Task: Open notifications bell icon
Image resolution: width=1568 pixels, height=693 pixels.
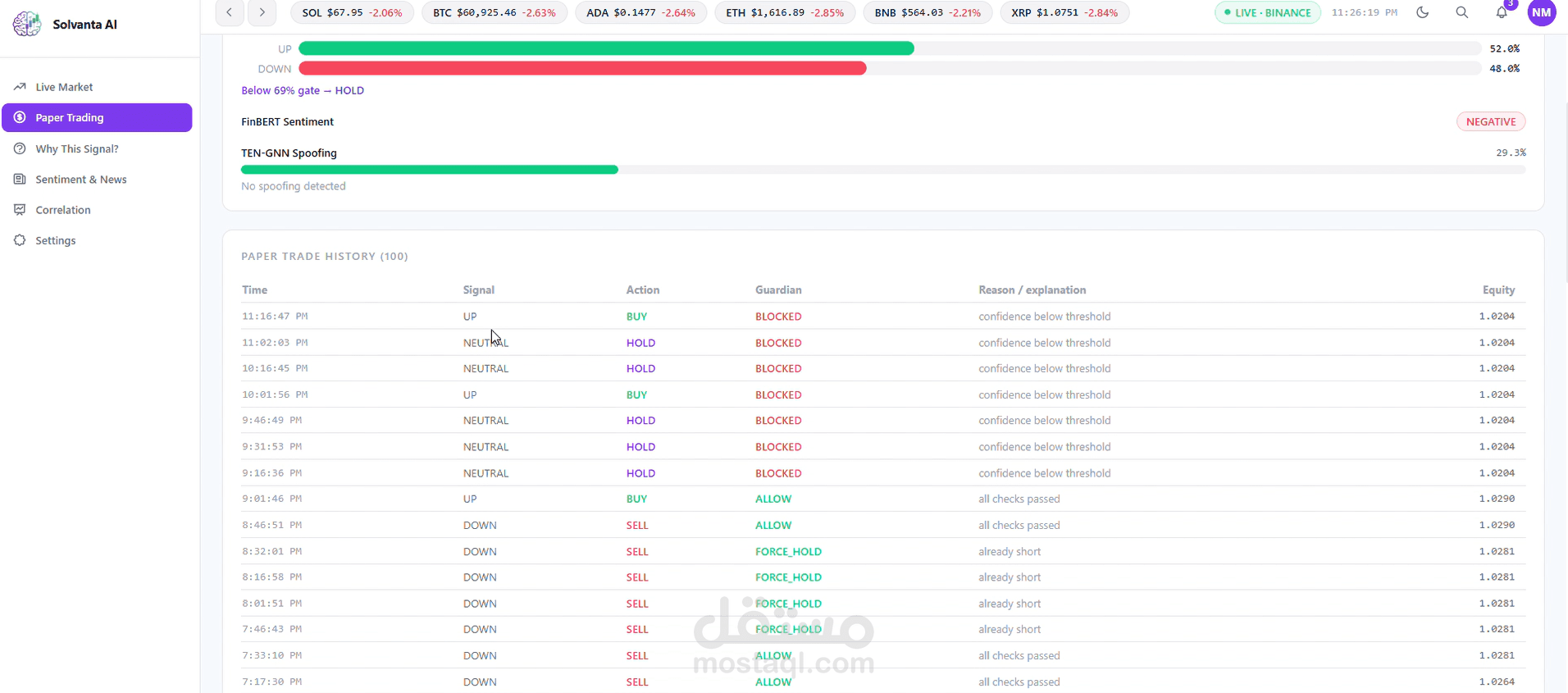Action: [x=1501, y=12]
